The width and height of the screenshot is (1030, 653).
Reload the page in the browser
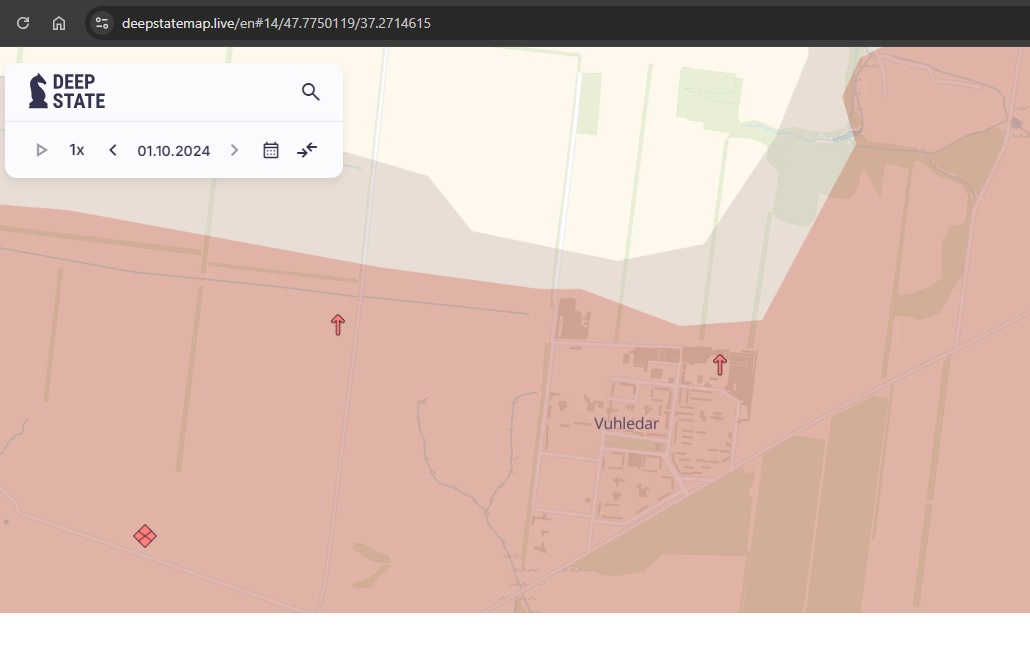(x=23, y=23)
